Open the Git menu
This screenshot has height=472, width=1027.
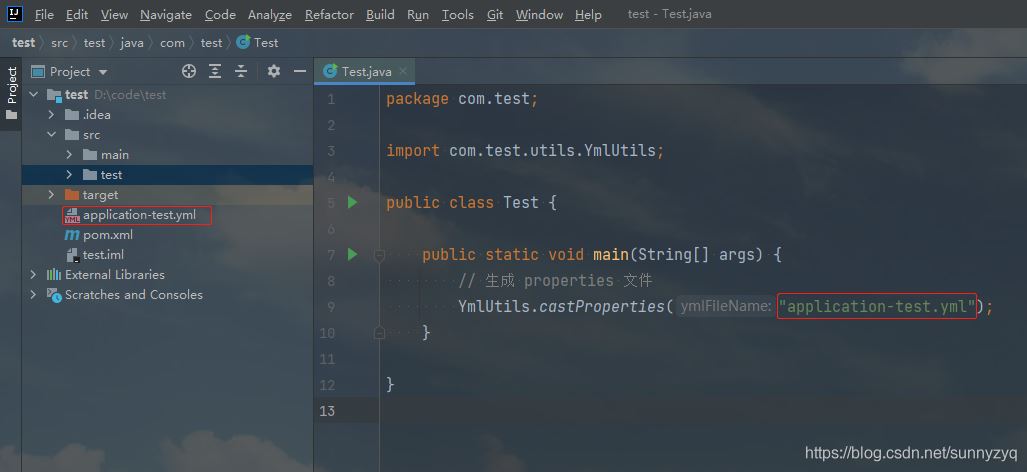(x=495, y=14)
